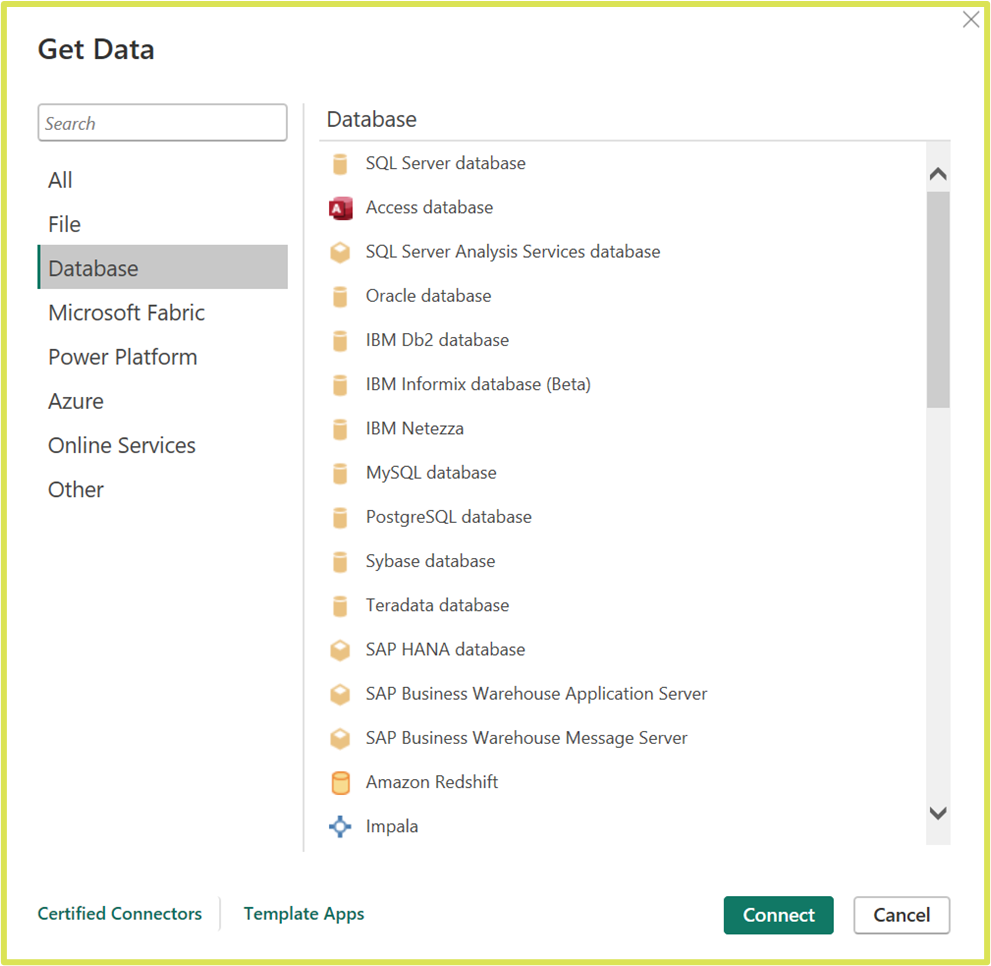Click the MySQL database icon
991x966 pixels.
coord(340,474)
